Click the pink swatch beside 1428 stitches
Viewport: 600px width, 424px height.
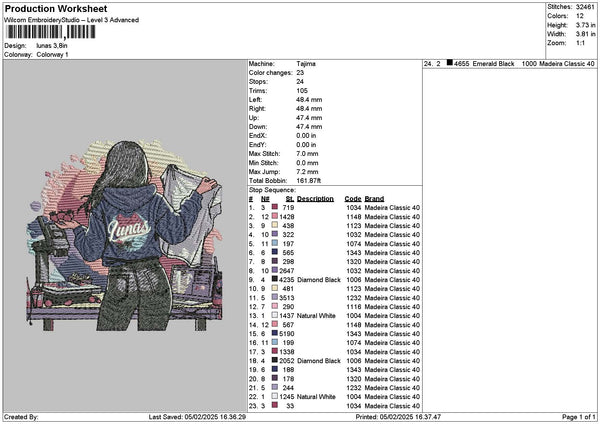275,216
